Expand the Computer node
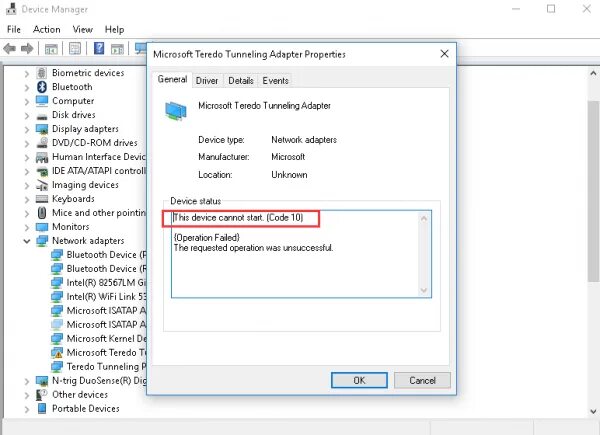 (26, 102)
